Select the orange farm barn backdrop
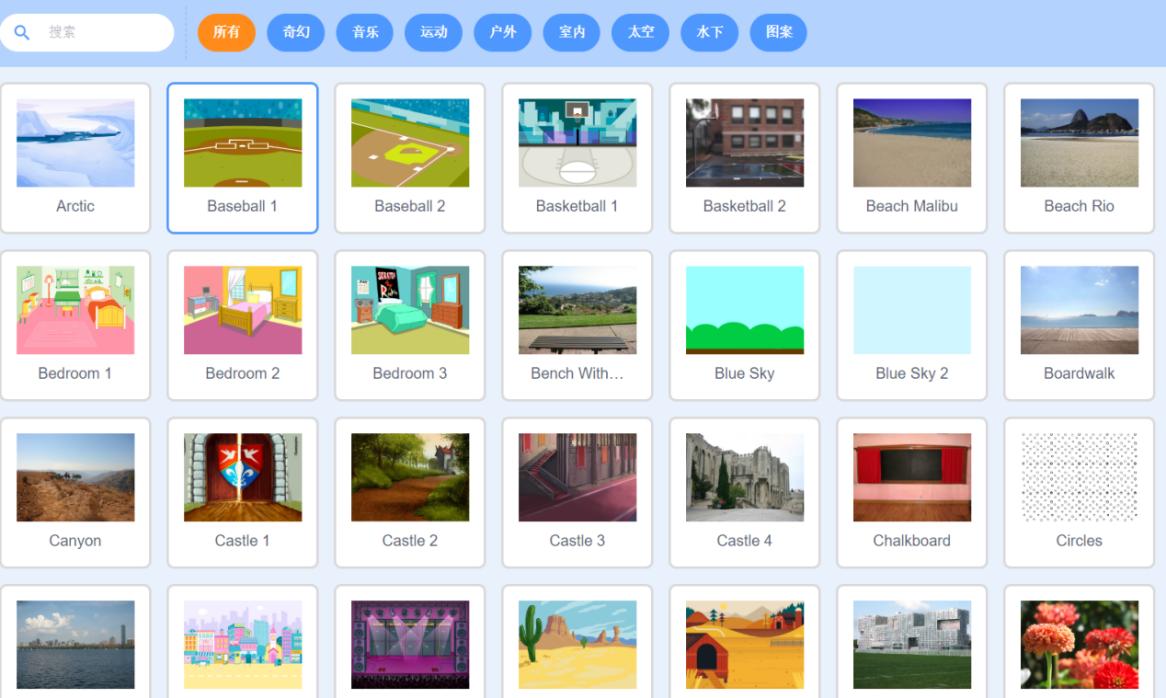This screenshot has height=698, width=1166. (744, 642)
